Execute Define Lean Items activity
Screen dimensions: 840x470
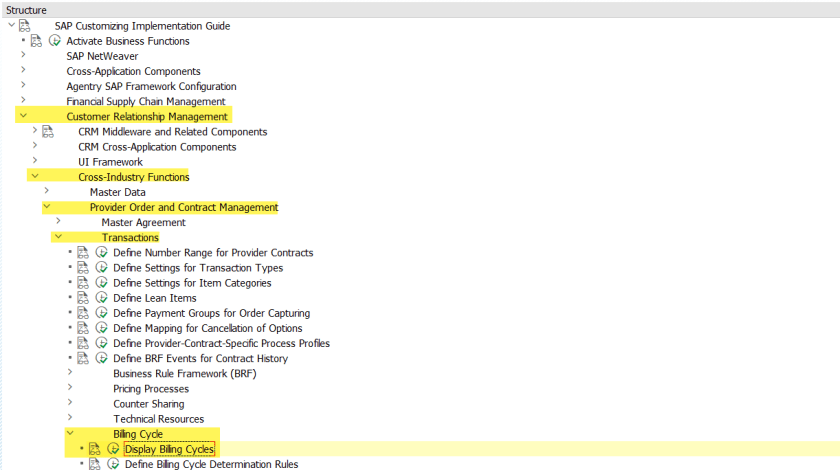101,297
